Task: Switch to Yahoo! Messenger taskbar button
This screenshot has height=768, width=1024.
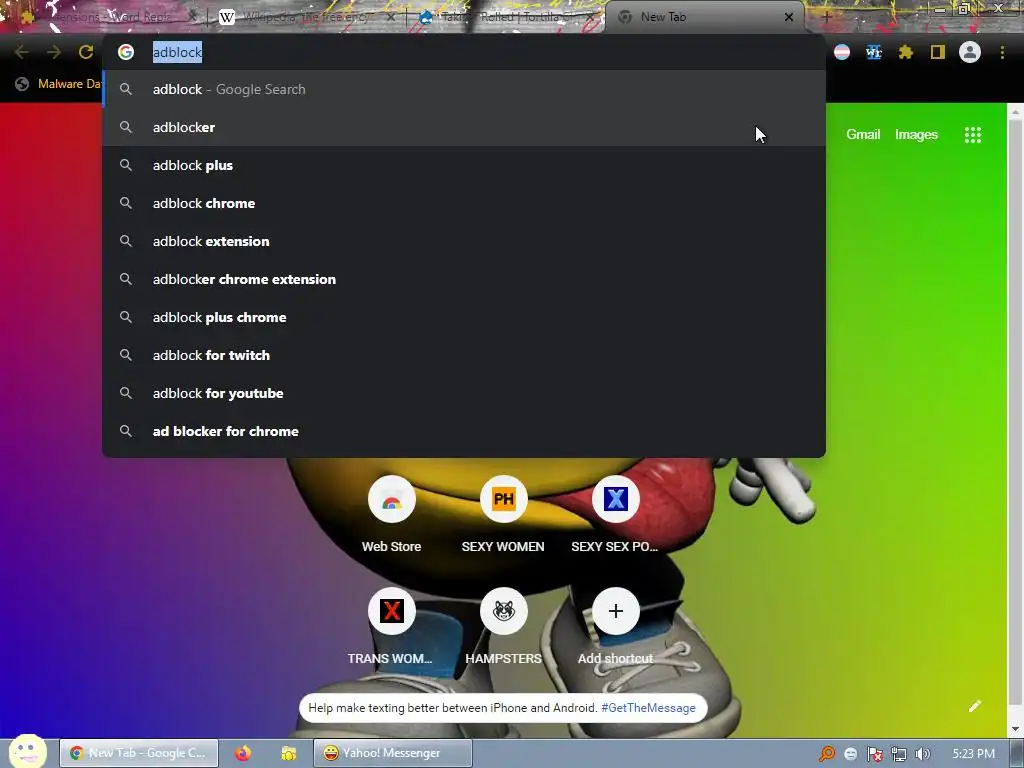Action: 392,753
